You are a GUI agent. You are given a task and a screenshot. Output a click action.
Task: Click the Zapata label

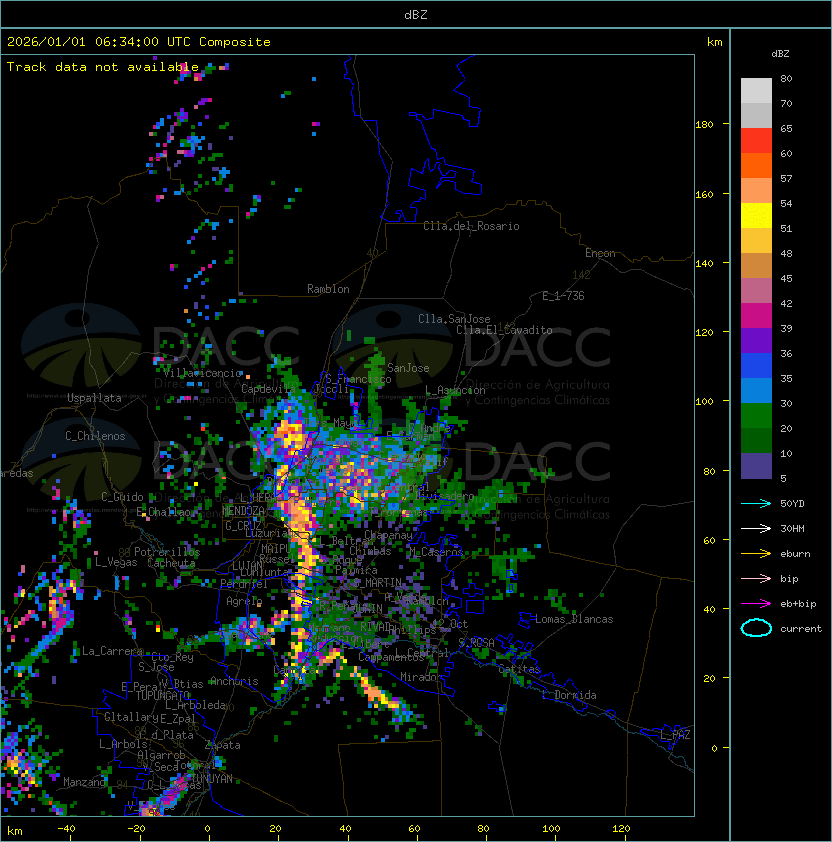(x=222, y=745)
